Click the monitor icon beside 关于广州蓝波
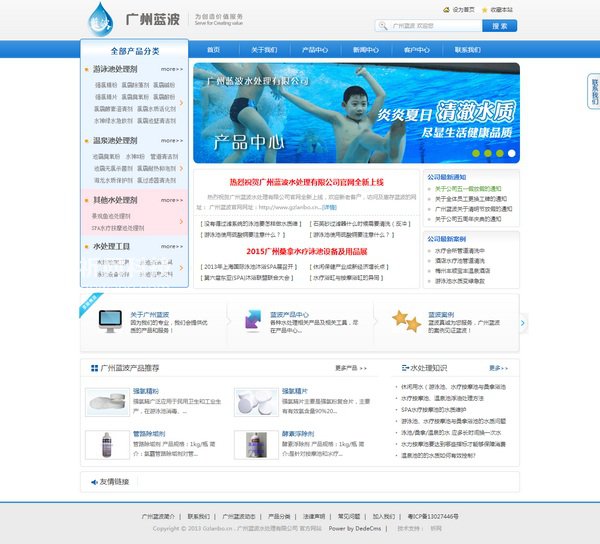The height and width of the screenshot is (544, 600). pyautogui.click(x=110, y=321)
